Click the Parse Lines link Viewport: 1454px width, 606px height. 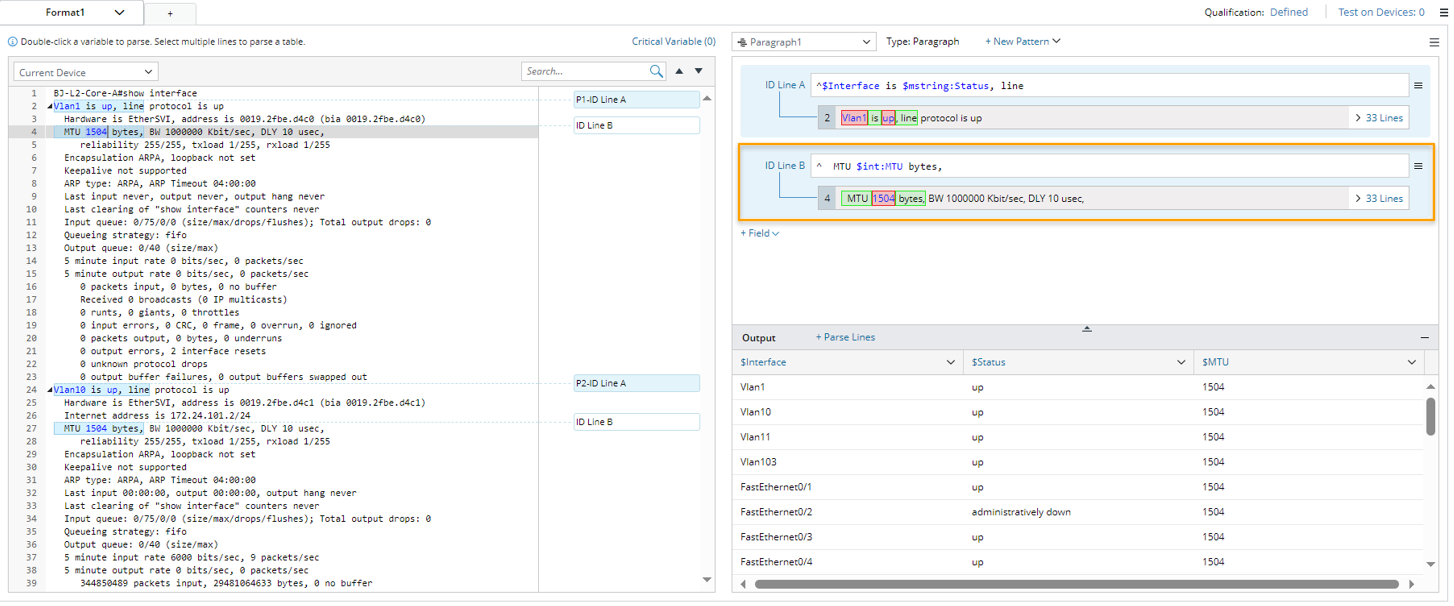(x=845, y=338)
